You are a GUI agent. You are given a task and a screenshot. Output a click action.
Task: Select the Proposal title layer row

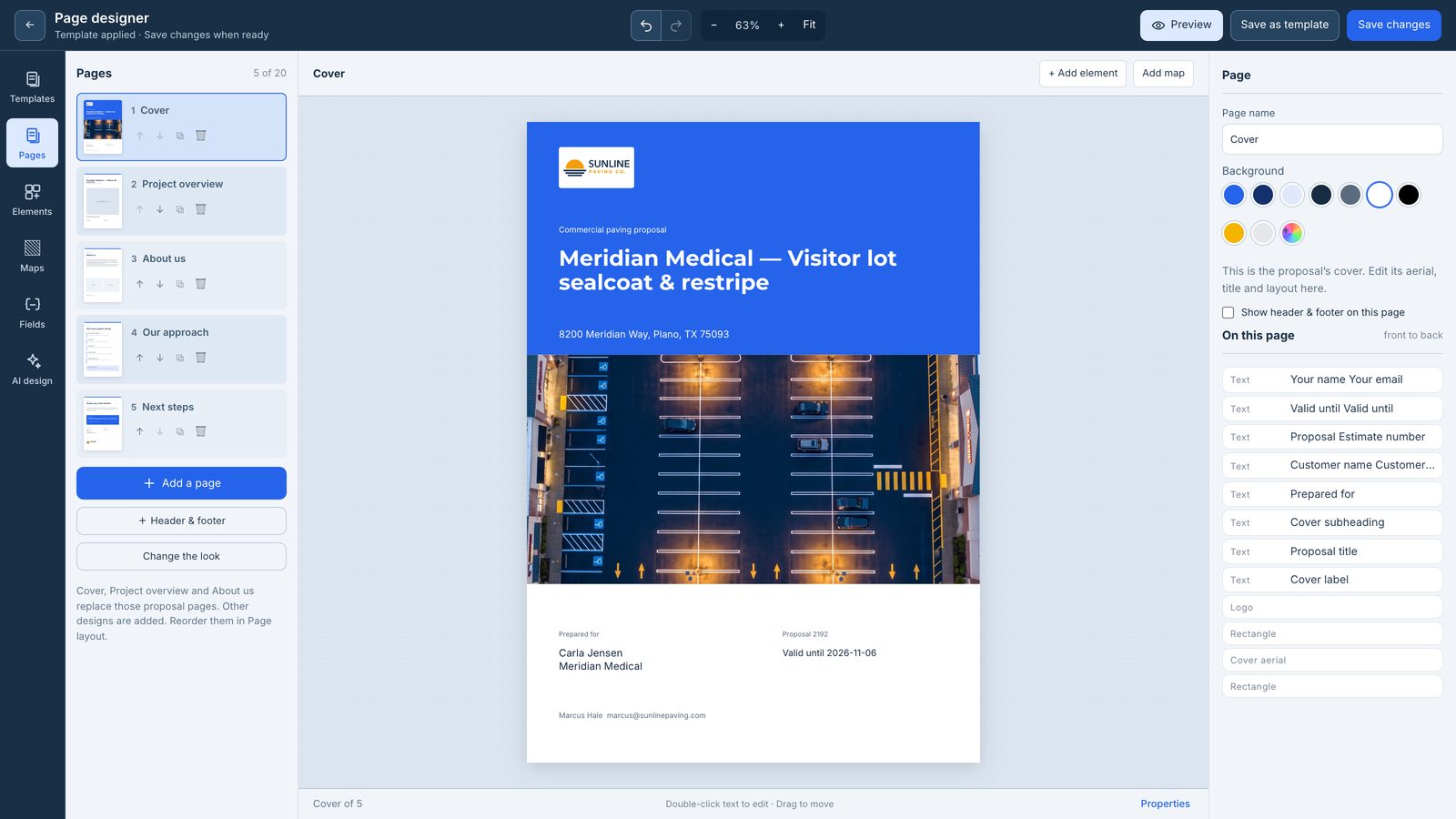[1332, 551]
